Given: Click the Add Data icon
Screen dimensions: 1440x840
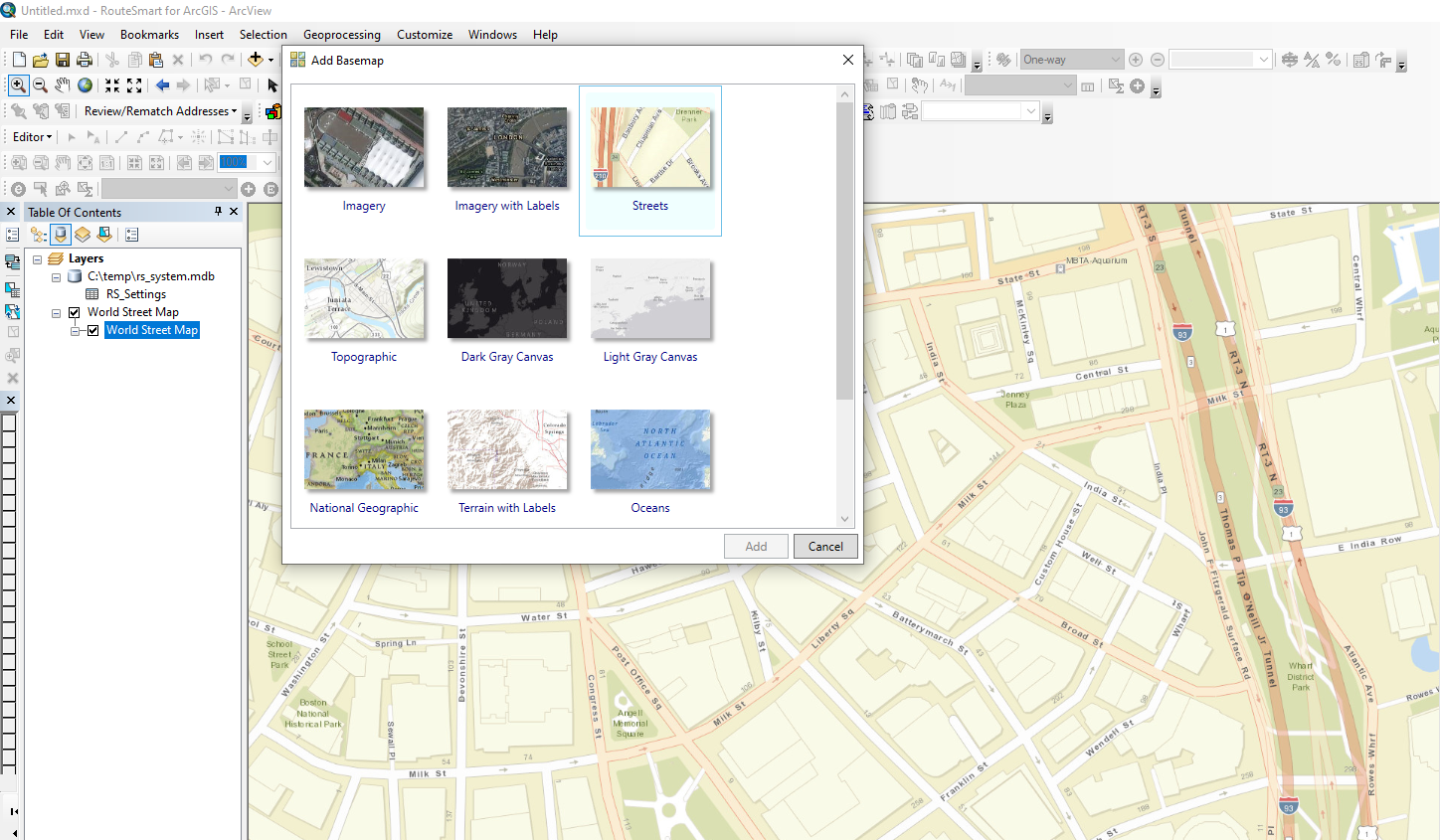Looking at the screenshot, I should (257, 59).
